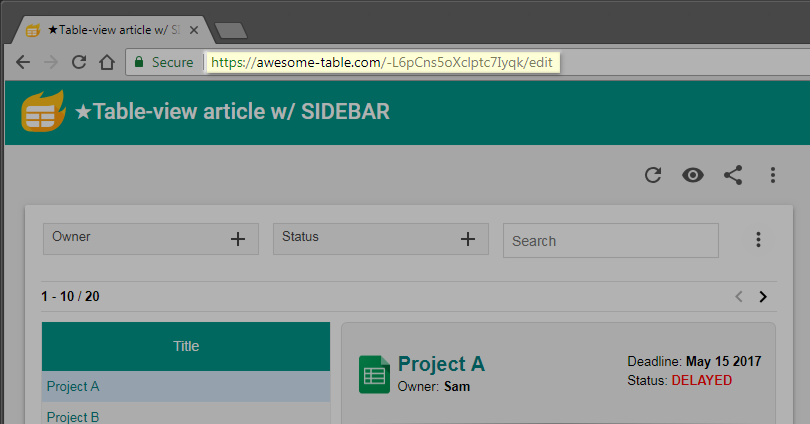Click the green Secure padlock icon
Viewport: 810px width, 424px height.
[x=139, y=62]
